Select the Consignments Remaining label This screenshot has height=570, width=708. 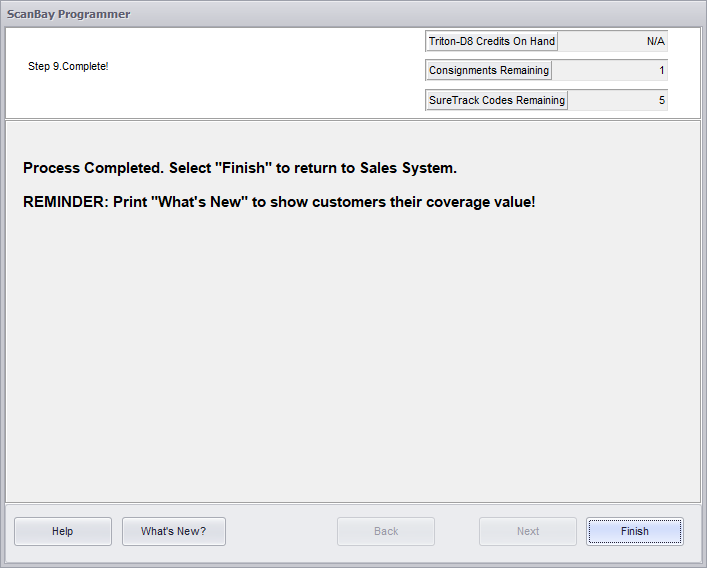(x=488, y=70)
